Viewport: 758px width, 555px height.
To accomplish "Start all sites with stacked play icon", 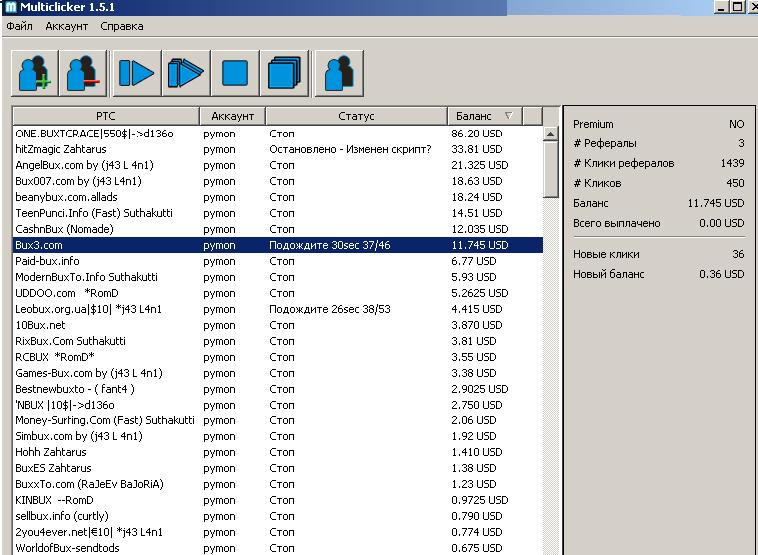I will (186, 73).
